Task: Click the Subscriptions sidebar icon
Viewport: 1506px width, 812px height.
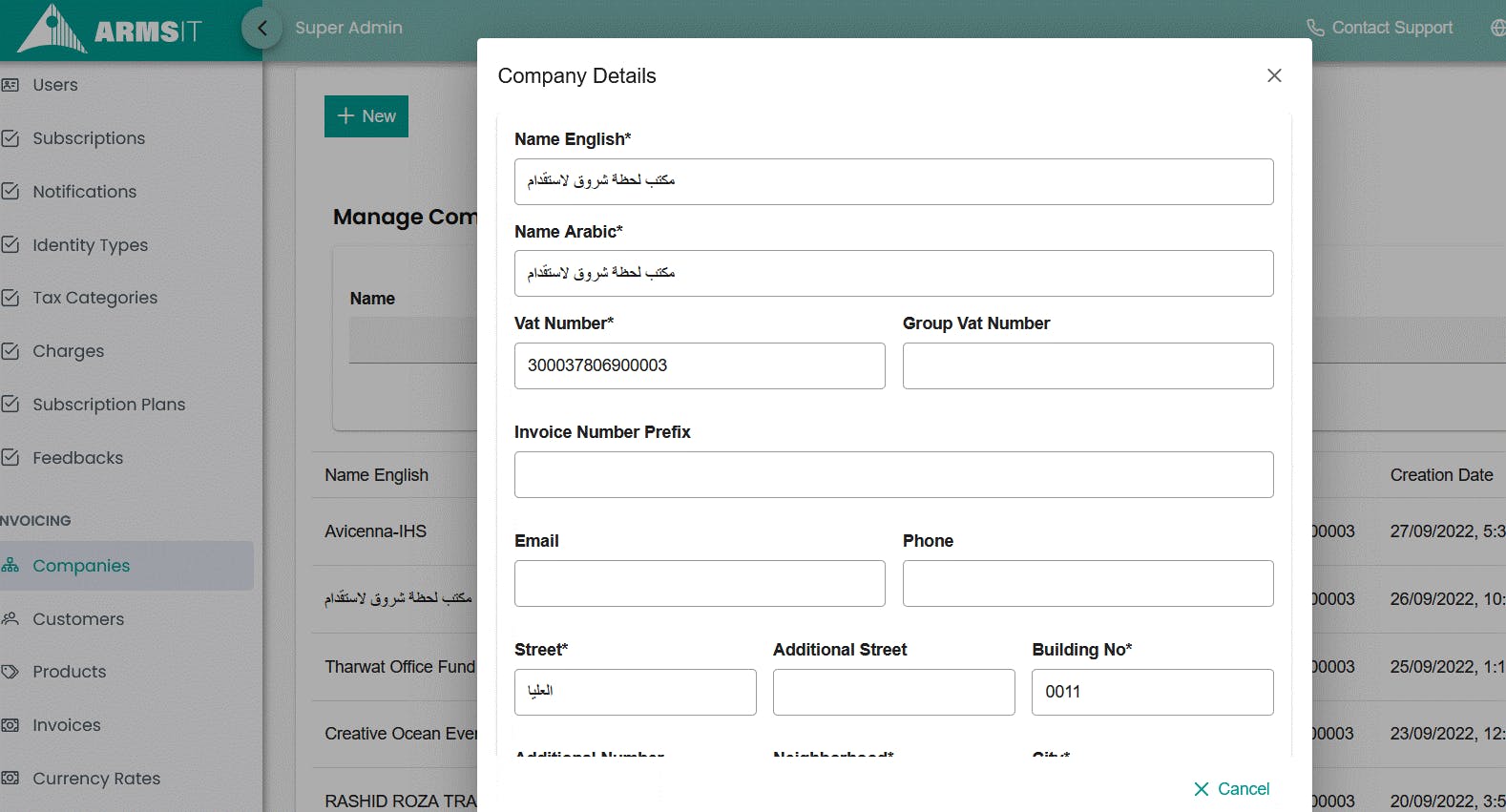Action: (x=10, y=138)
